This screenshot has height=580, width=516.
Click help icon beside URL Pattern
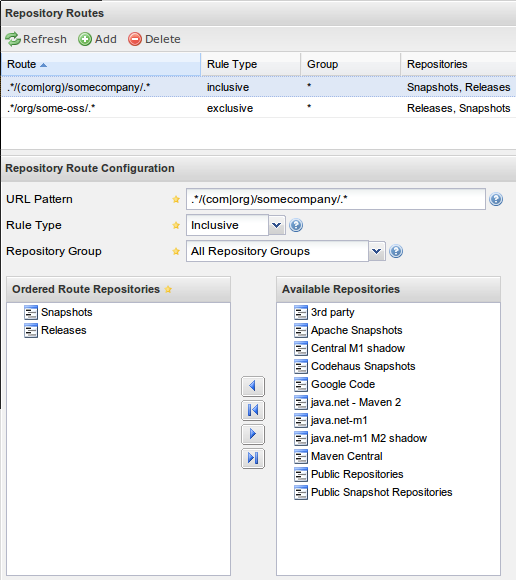pyautogui.click(x=496, y=199)
